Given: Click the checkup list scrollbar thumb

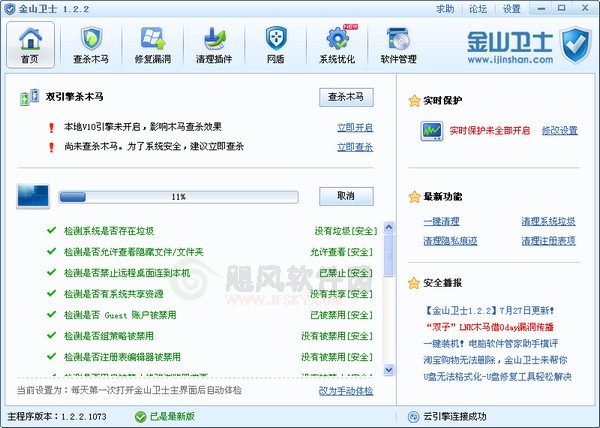Looking at the screenshot, I should (x=389, y=255).
